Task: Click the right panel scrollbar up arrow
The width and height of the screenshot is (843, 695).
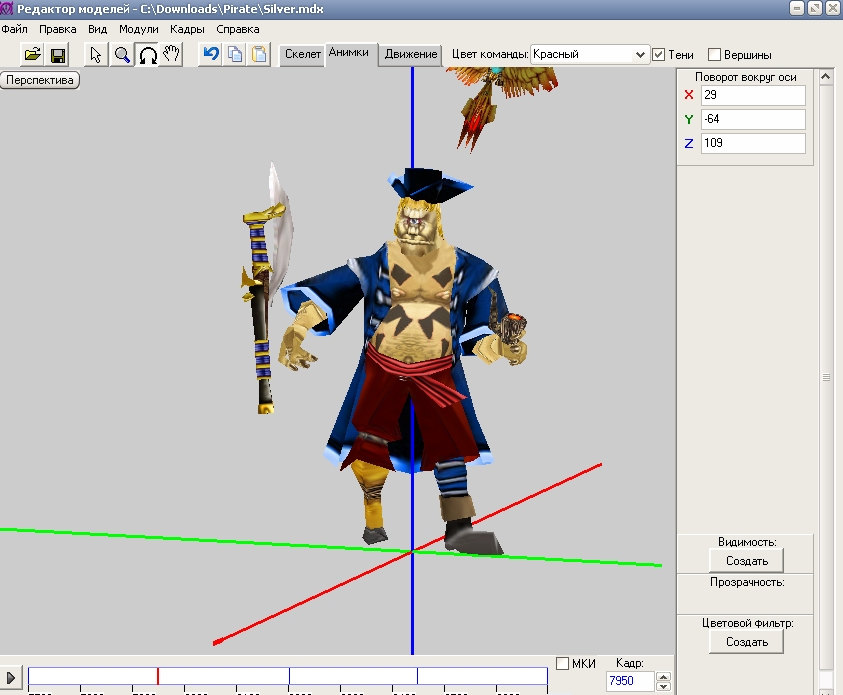Action: [x=826, y=77]
